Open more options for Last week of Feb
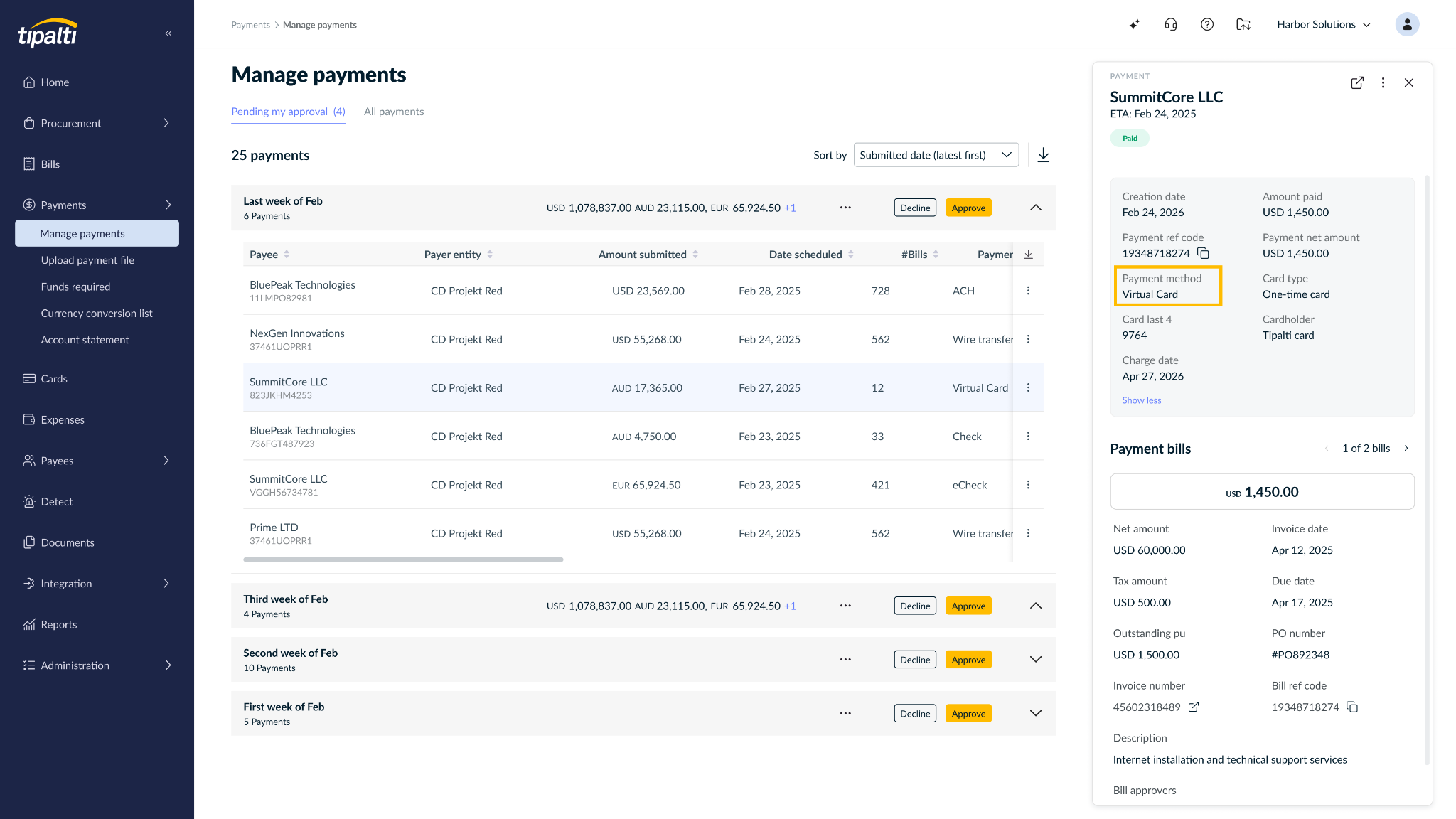This screenshot has width=1456, height=819. (x=845, y=208)
